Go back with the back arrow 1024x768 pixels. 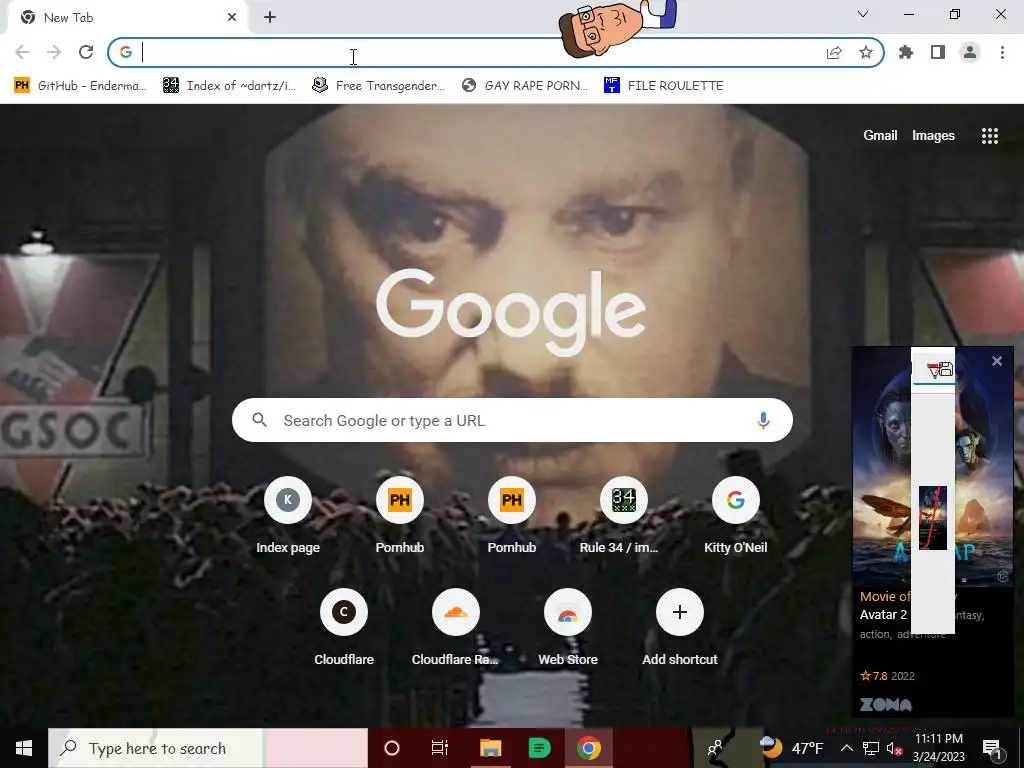tap(22, 52)
